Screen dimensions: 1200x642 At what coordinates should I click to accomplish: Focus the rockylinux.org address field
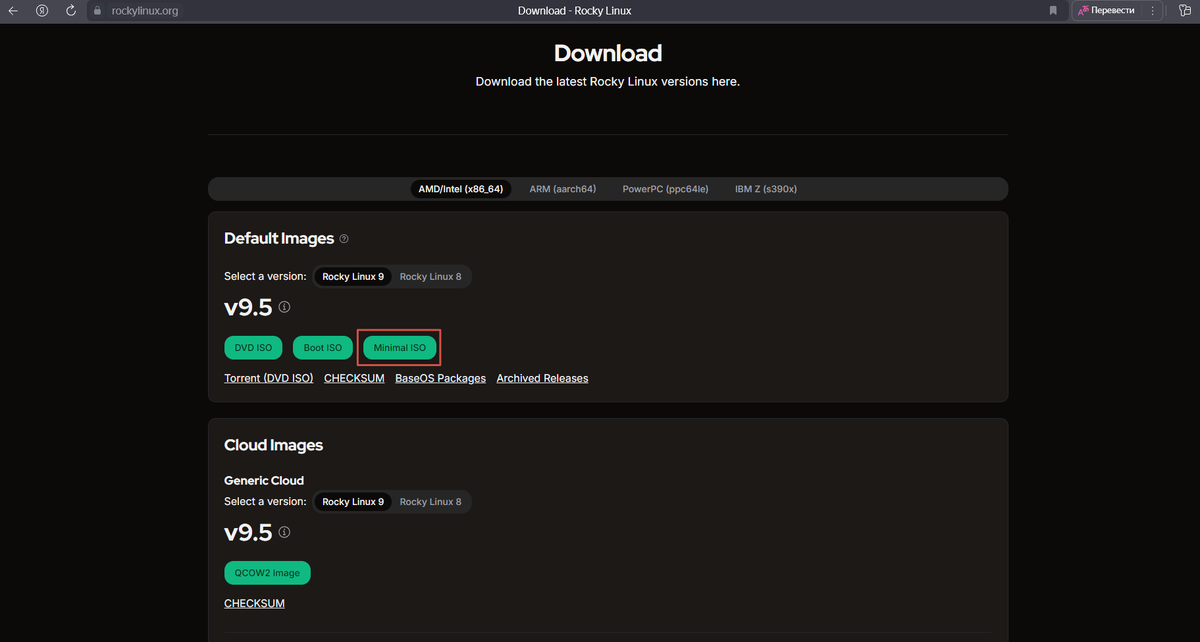coord(144,11)
